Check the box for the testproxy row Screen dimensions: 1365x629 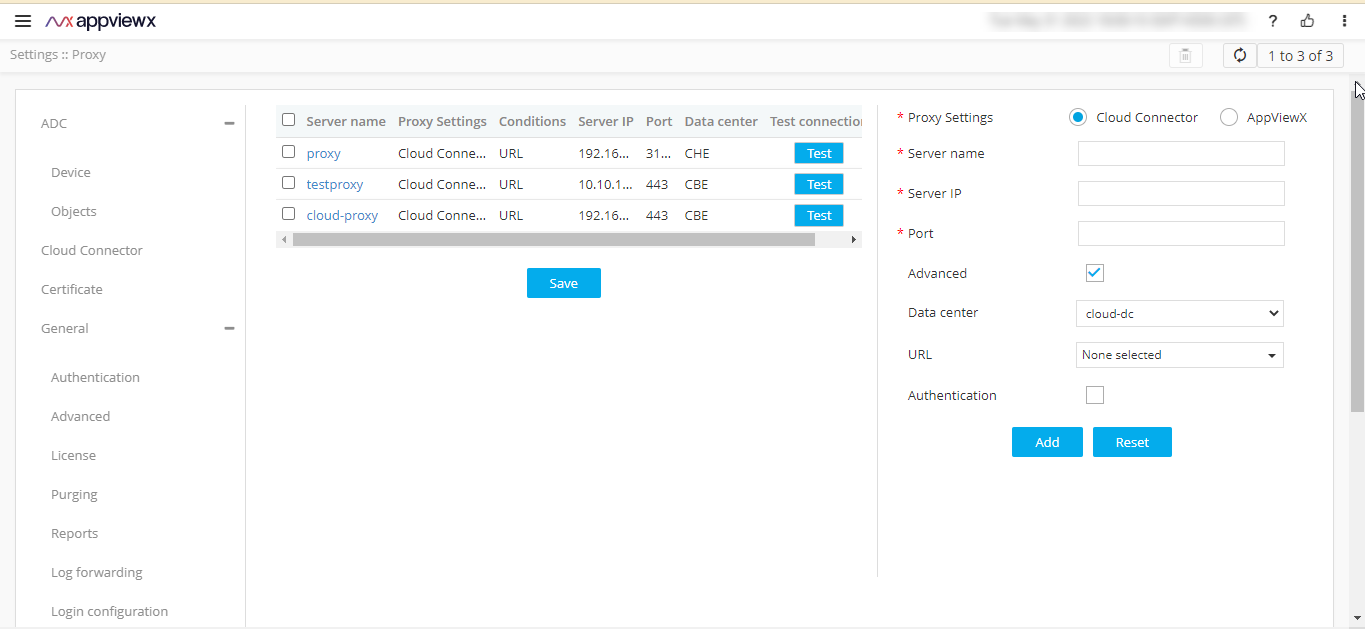click(x=289, y=184)
